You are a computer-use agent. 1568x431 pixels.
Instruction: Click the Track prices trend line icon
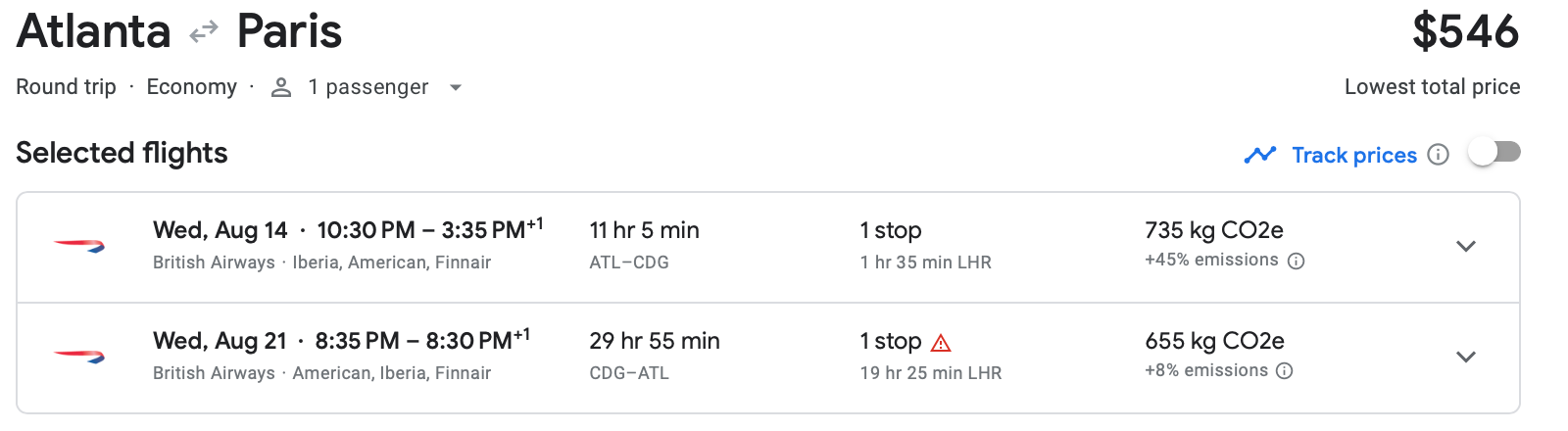[x=1260, y=155]
